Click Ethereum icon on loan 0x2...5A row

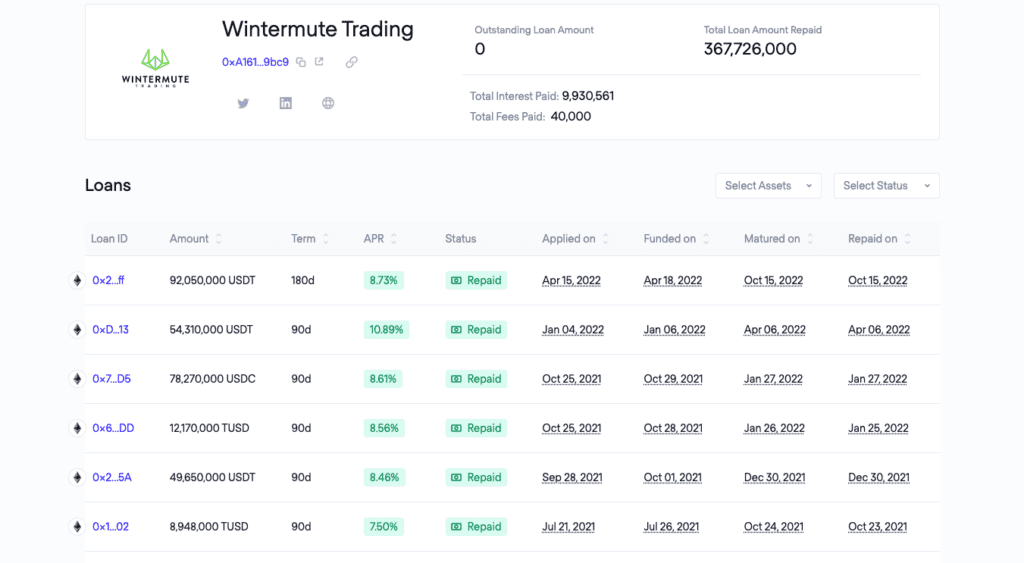click(77, 477)
